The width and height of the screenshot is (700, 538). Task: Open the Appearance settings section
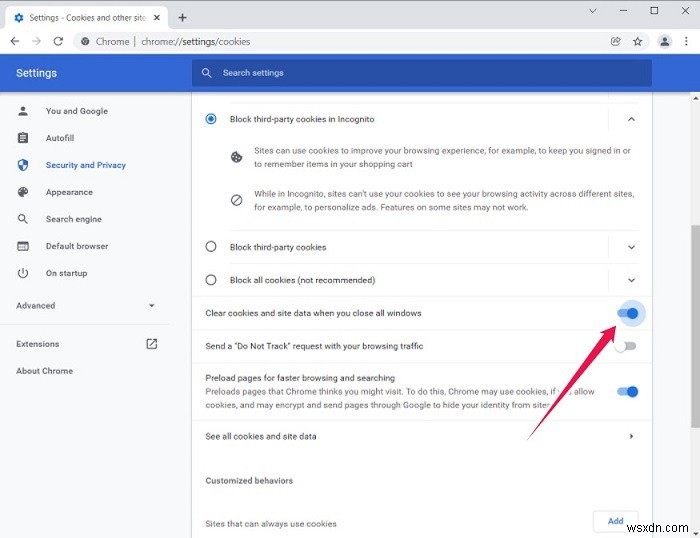pyautogui.click(x=69, y=192)
